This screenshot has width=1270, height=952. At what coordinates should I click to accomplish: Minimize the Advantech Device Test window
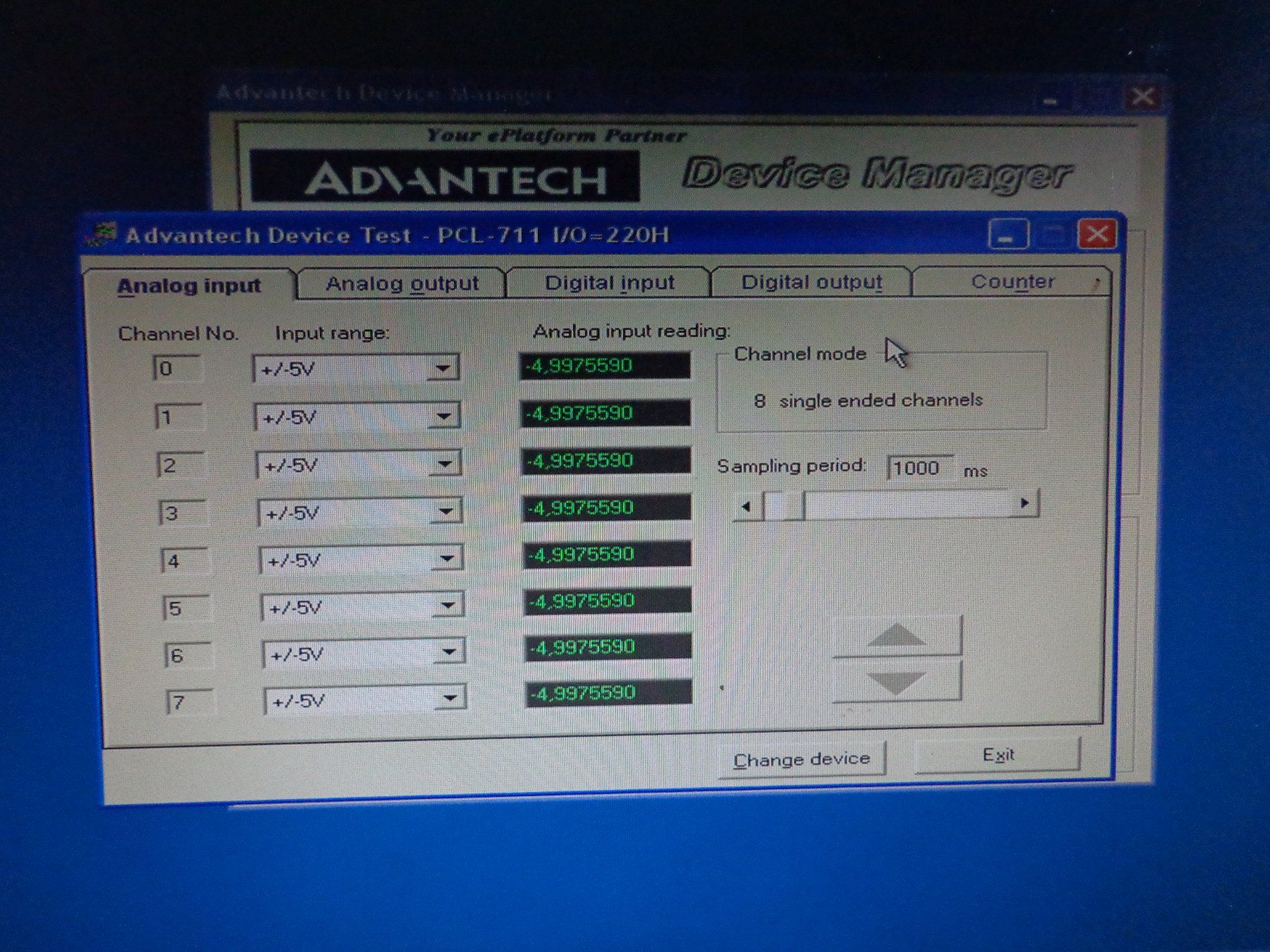(x=1008, y=233)
